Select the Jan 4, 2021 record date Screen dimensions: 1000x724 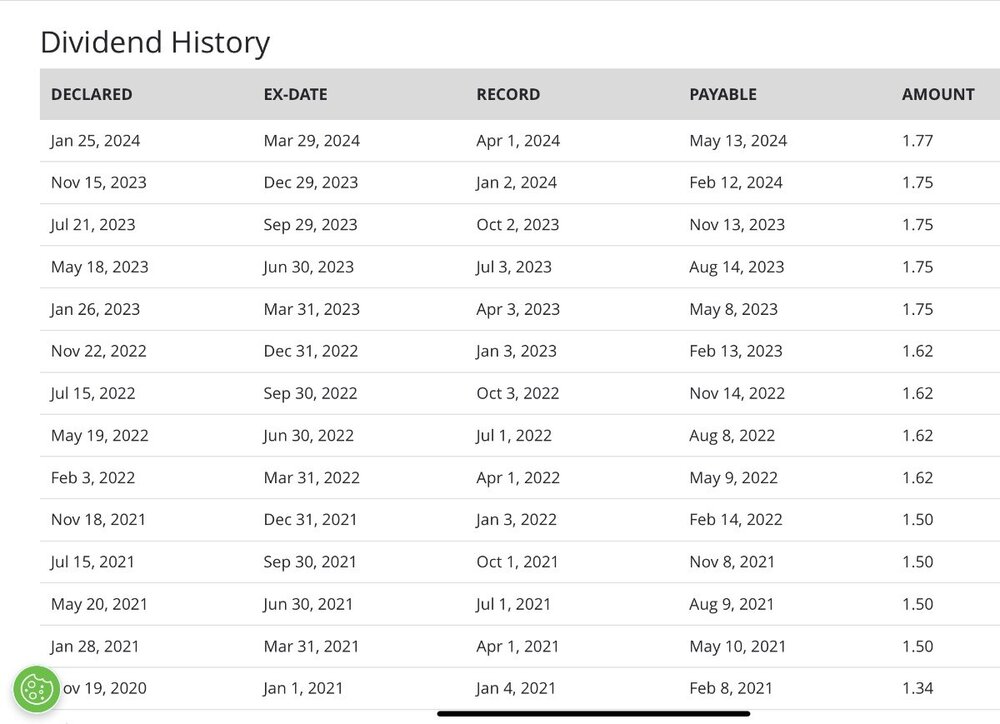(516, 688)
